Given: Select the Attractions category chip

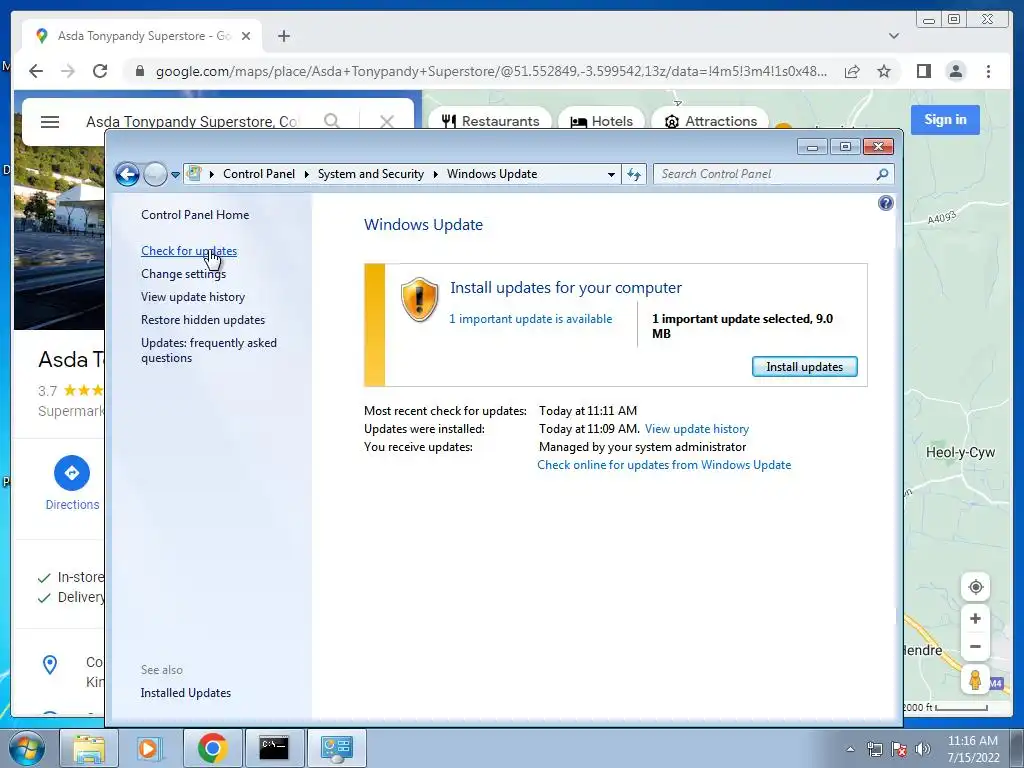Looking at the screenshot, I should point(710,121).
